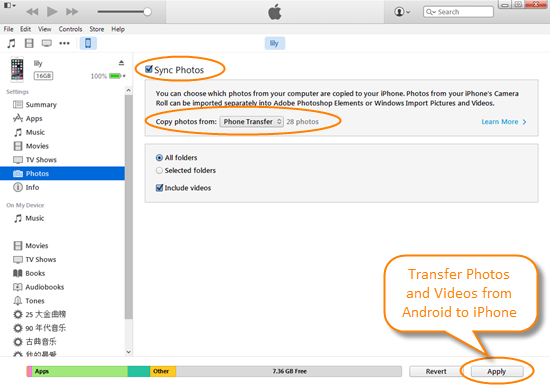The width and height of the screenshot is (550, 386).
Task: Select the All folders radio button
Action: coord(159,158)
